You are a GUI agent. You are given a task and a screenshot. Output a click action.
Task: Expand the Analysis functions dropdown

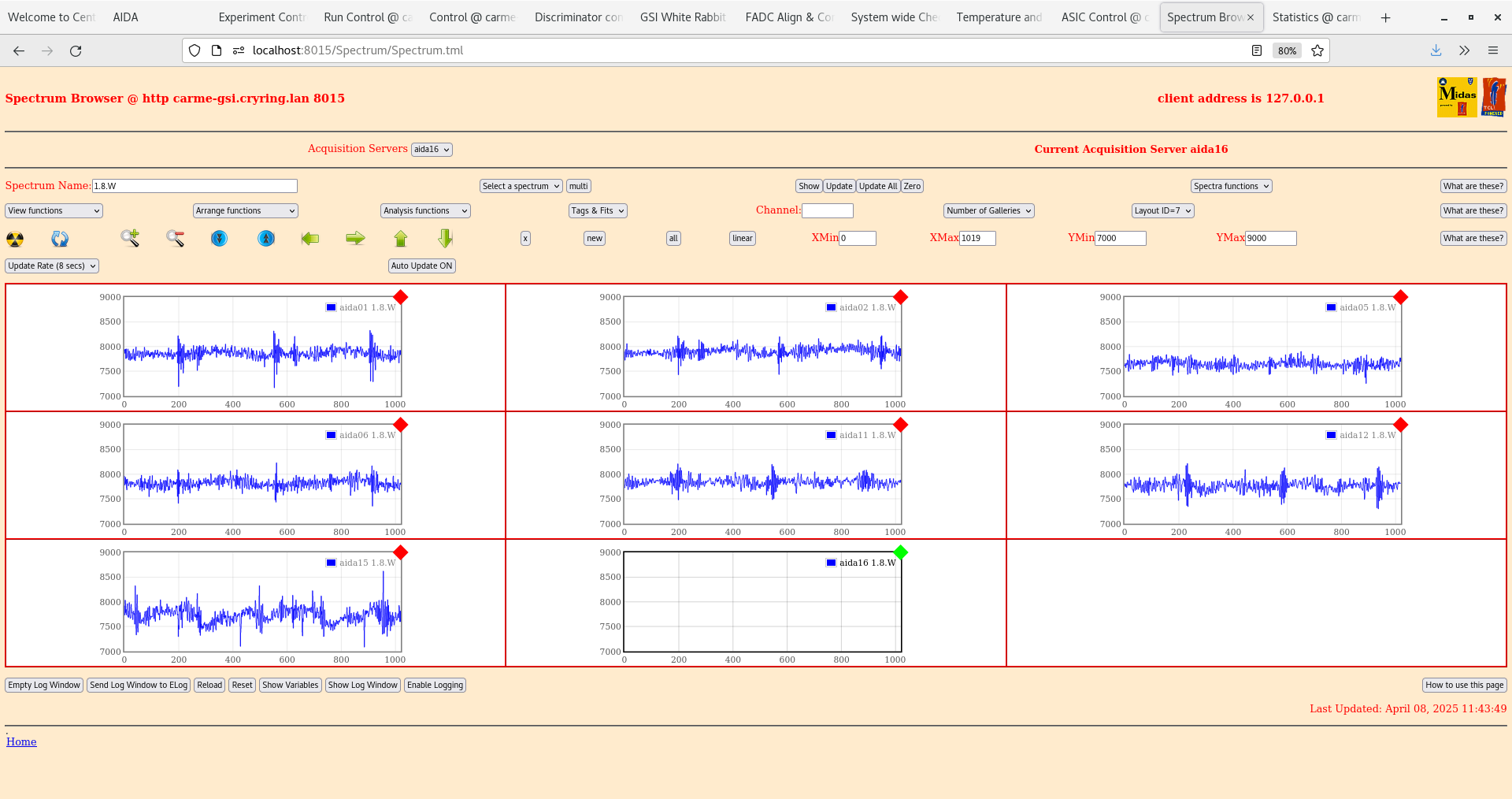click(x=426, y=211)
